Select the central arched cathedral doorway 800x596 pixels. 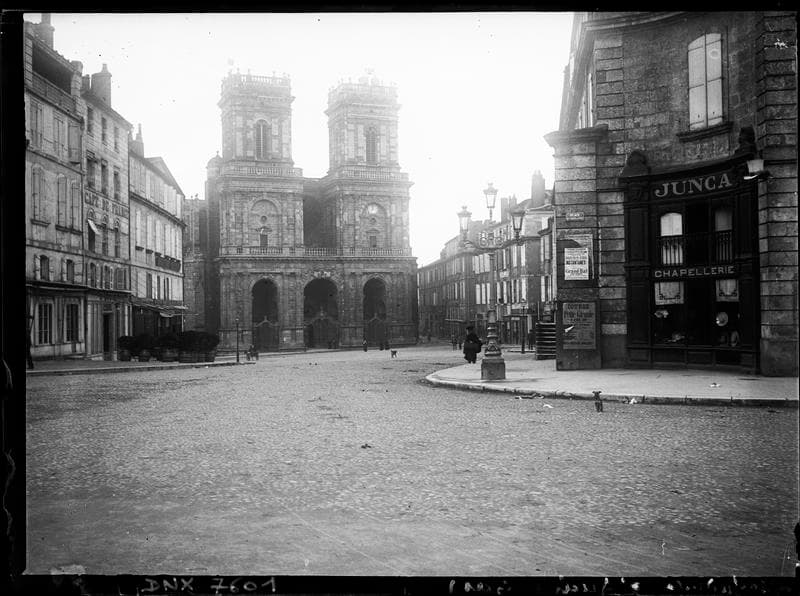click(x=320, y=313)
